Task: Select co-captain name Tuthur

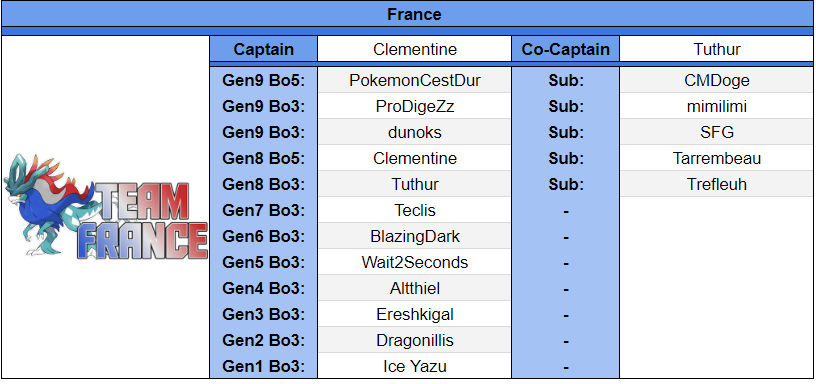Action: (717, 49)
